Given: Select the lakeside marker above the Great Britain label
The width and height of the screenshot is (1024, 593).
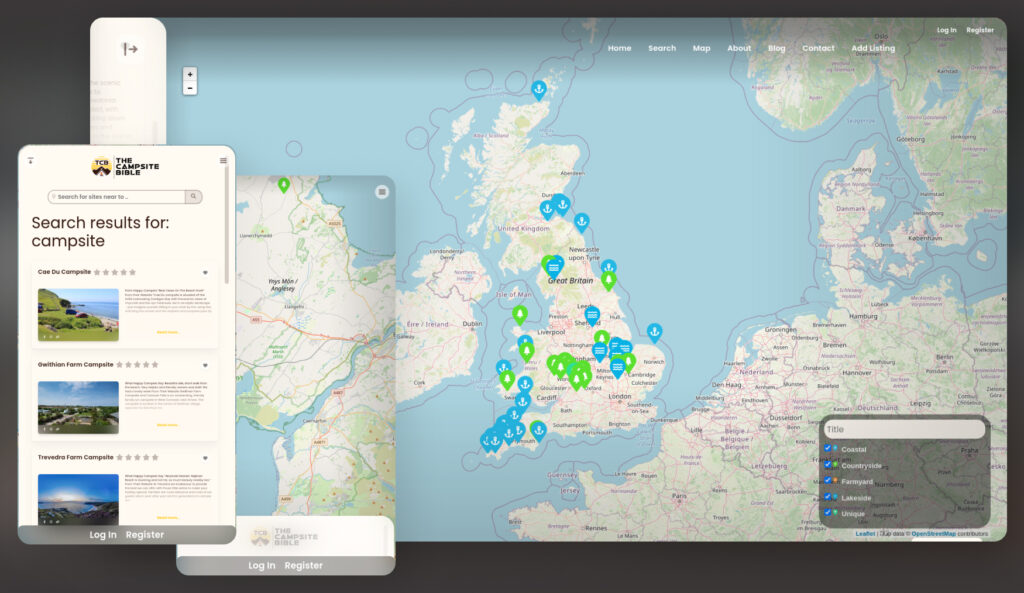Looking at the screenshot, I should click(554, 267).
